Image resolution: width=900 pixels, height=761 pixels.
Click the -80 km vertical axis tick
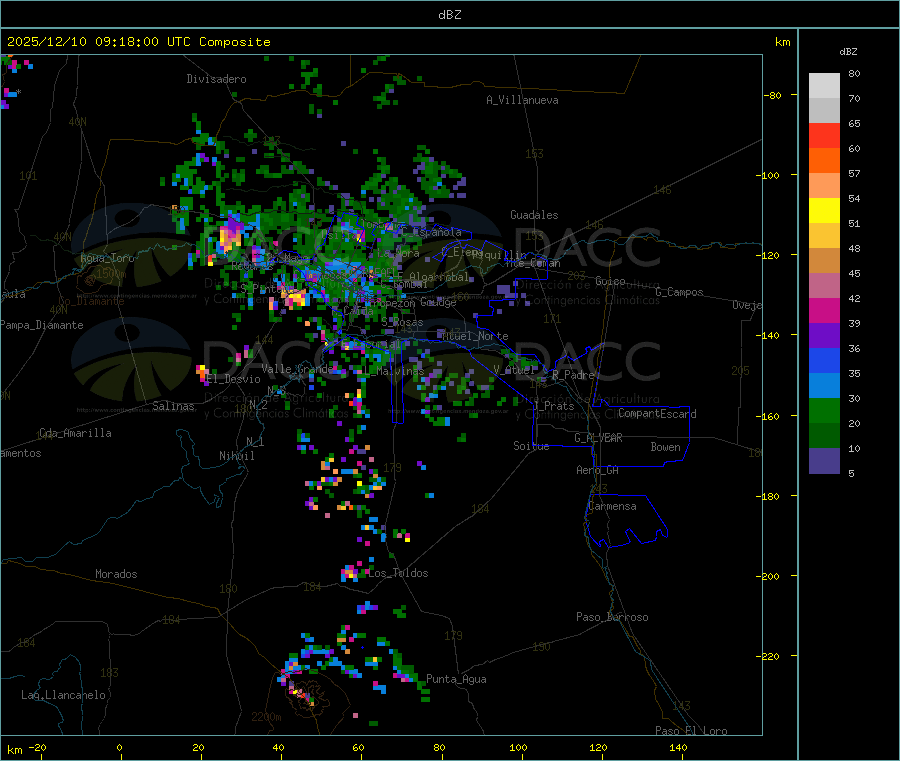click(773, 95)
